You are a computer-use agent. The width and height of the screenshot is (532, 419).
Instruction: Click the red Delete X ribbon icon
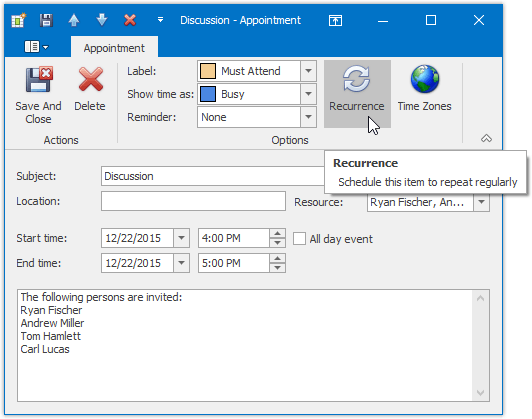pyautogui.click(x=91, y=79)
